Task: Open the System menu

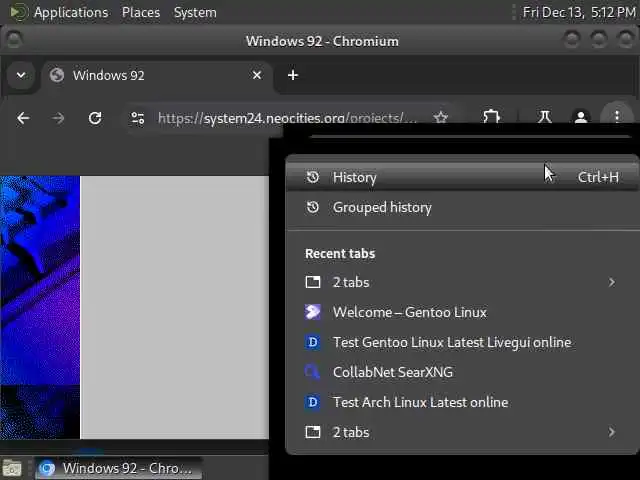Action: pyautogui.click(x=195, y=12)
